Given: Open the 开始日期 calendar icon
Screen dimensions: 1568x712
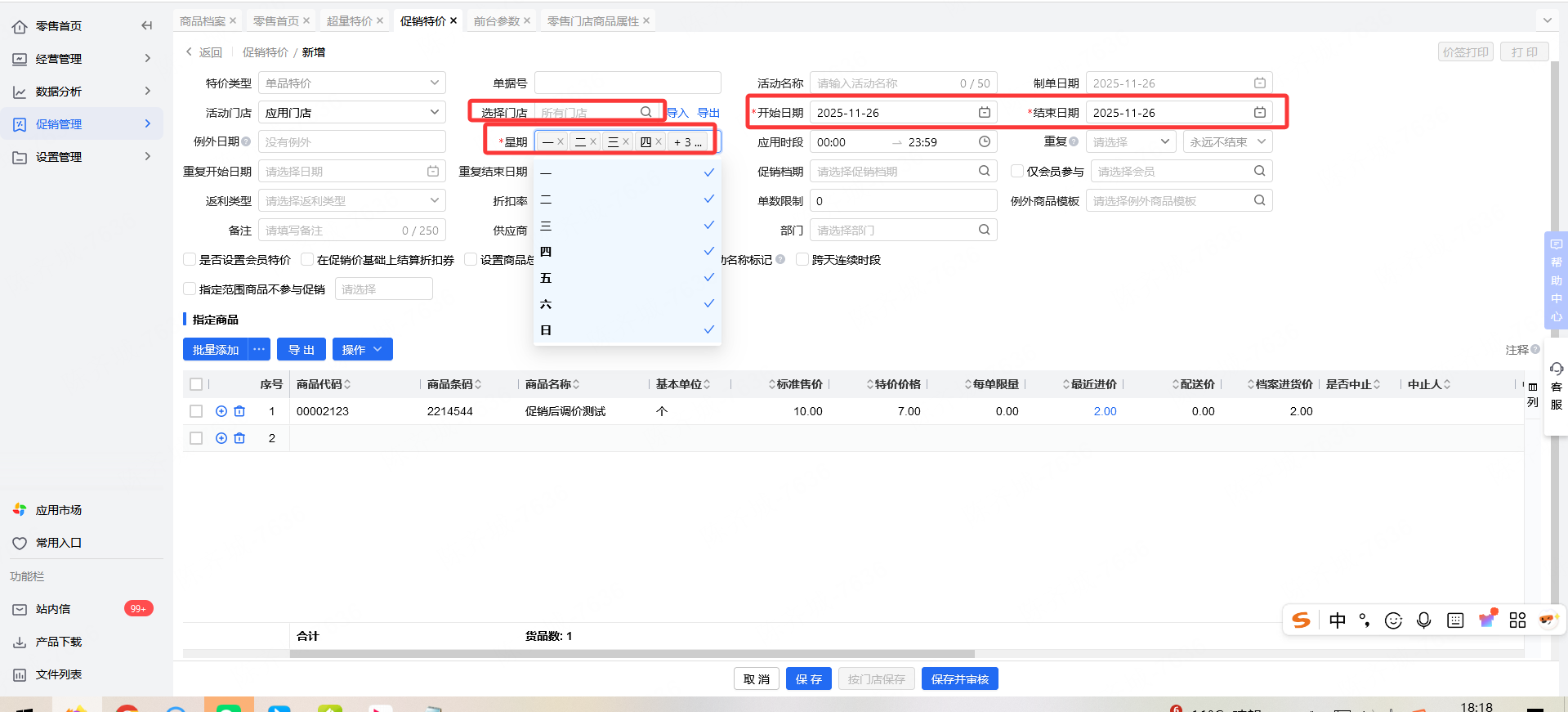Looking at the screenshot, I should coord(984,113).
